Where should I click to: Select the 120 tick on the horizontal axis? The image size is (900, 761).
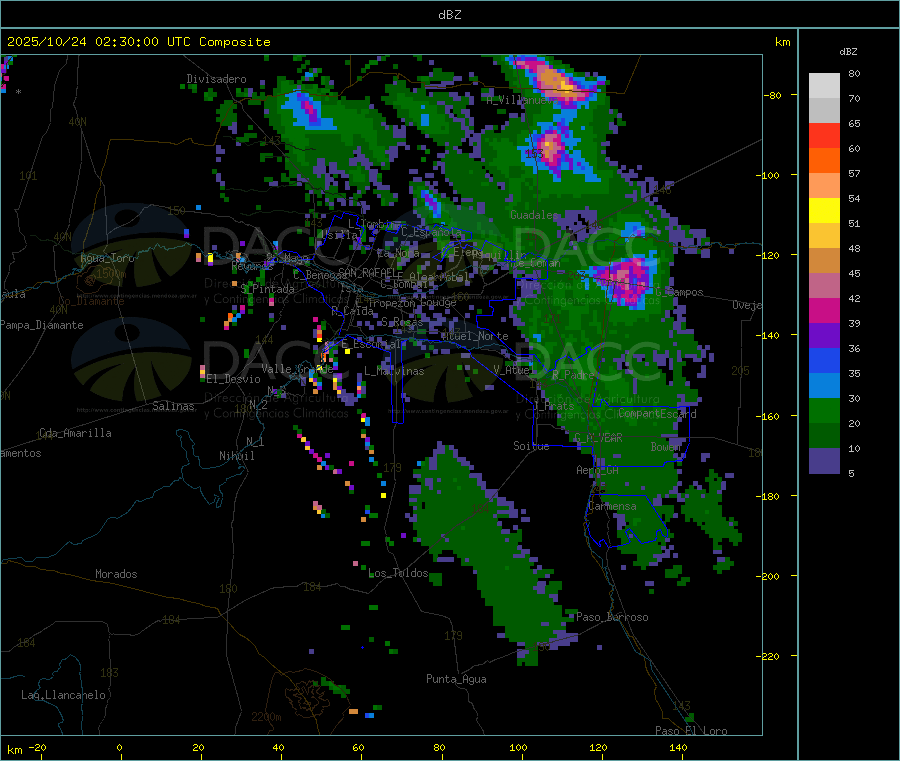coord(598,748)
